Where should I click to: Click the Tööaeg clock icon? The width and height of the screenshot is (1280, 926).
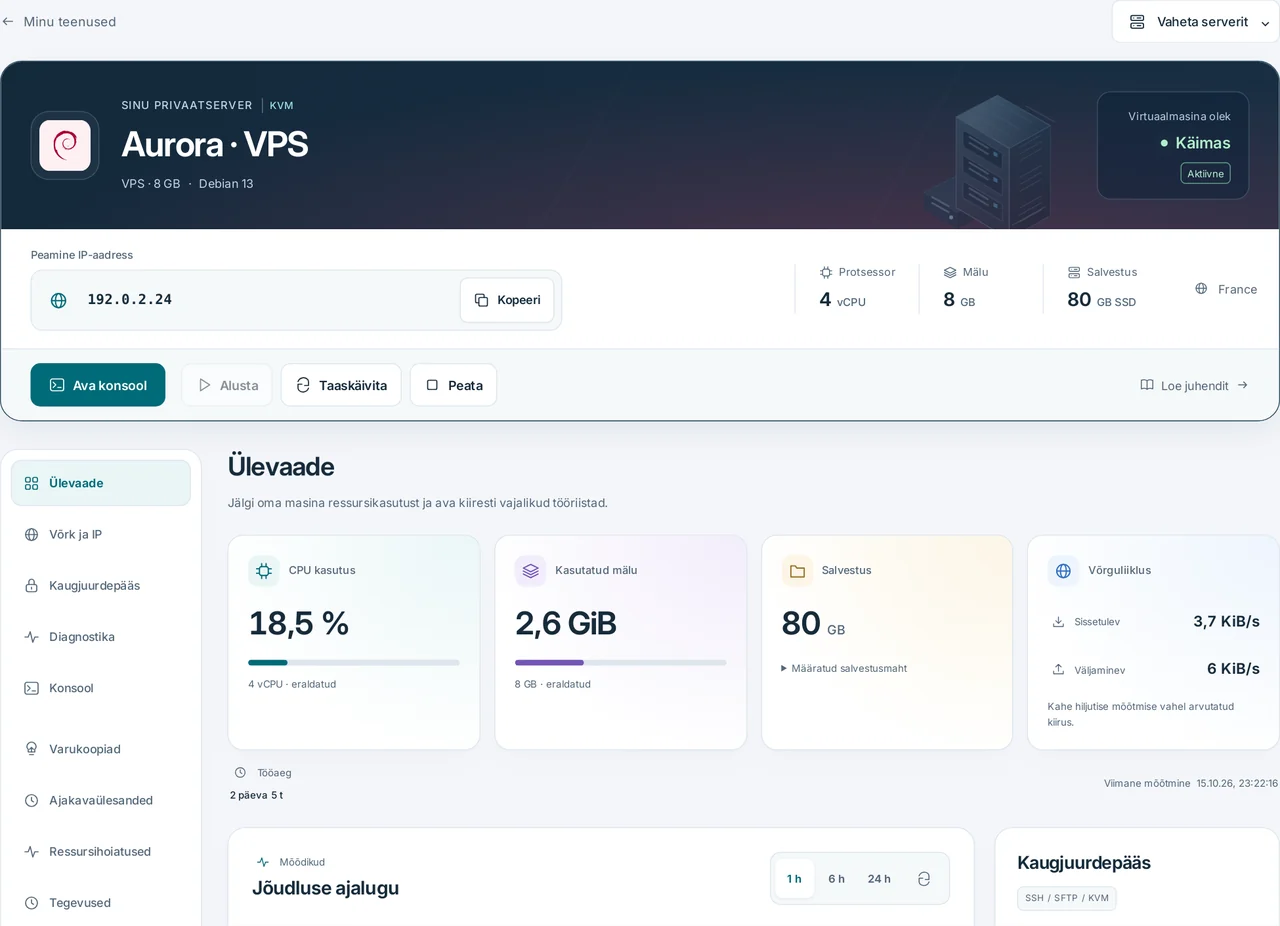240,772
